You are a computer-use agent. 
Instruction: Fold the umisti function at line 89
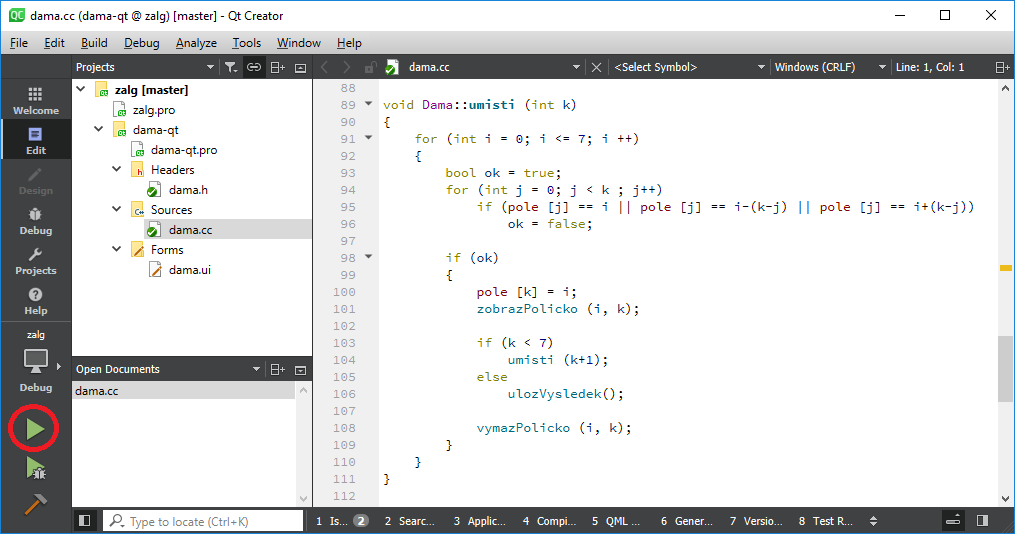(369, 104)
